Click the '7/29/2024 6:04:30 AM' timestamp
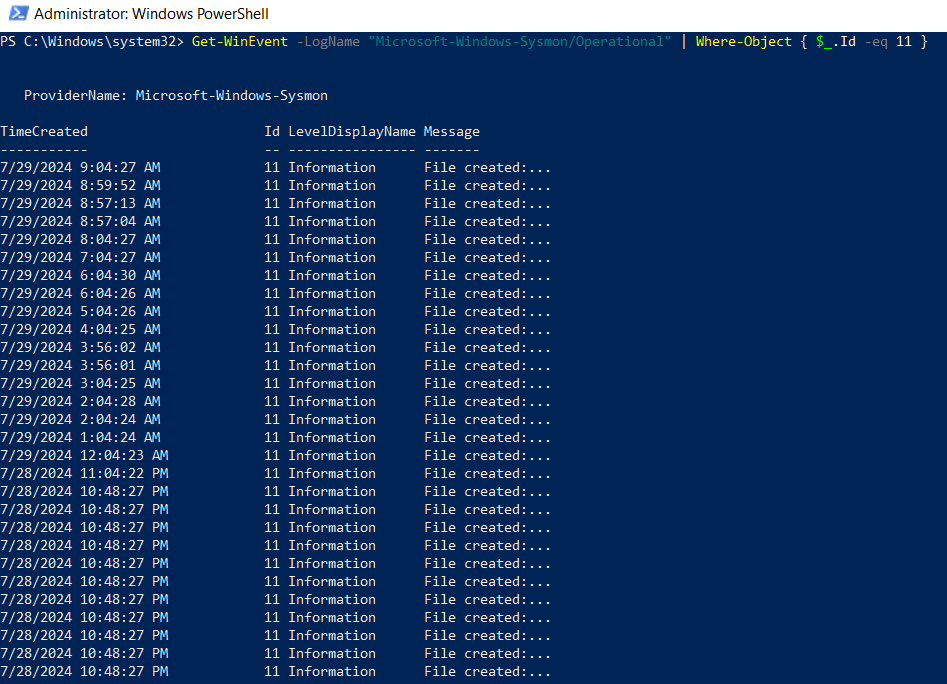 80,275
